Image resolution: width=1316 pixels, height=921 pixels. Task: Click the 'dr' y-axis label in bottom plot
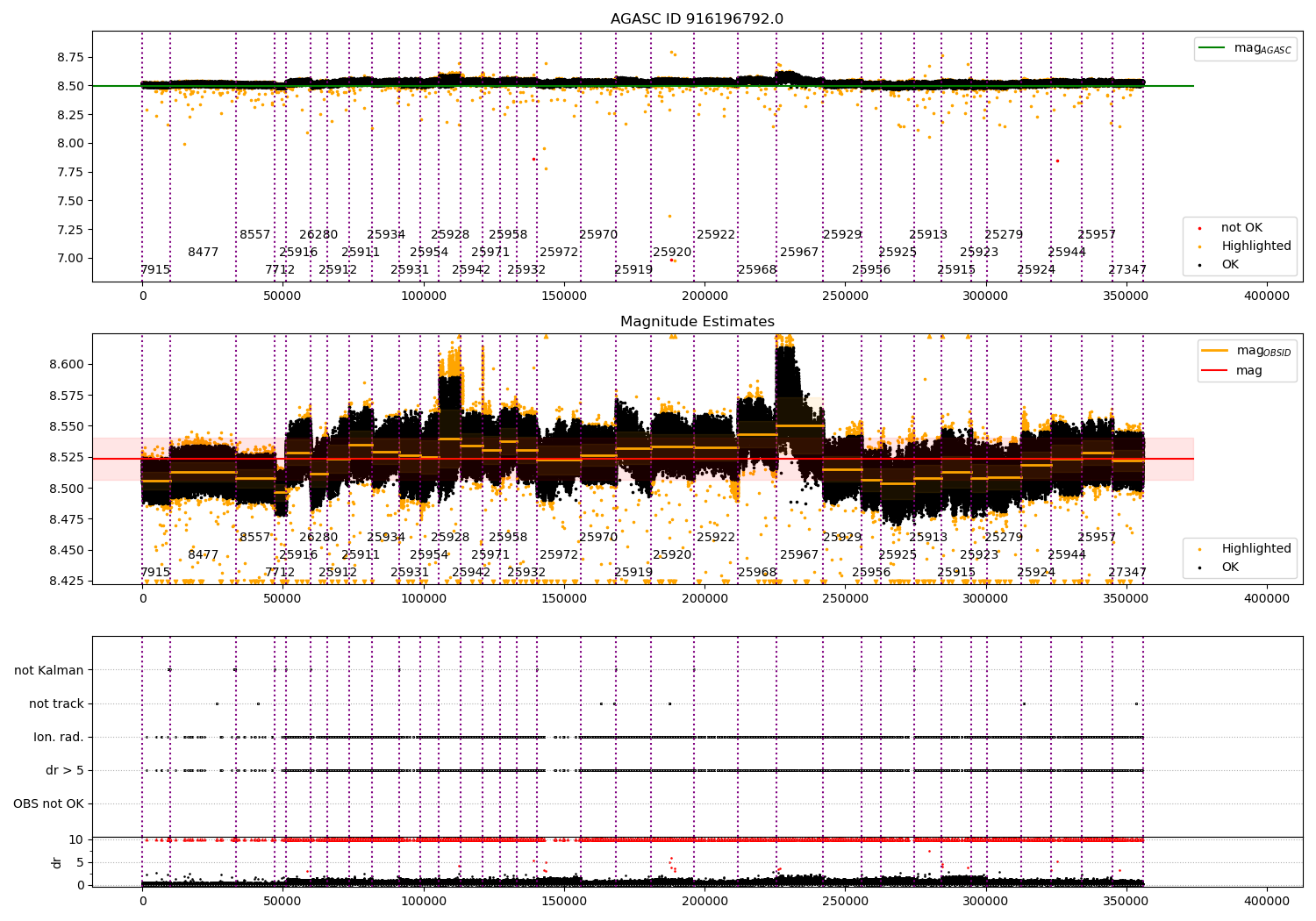[x=57, y=862]
